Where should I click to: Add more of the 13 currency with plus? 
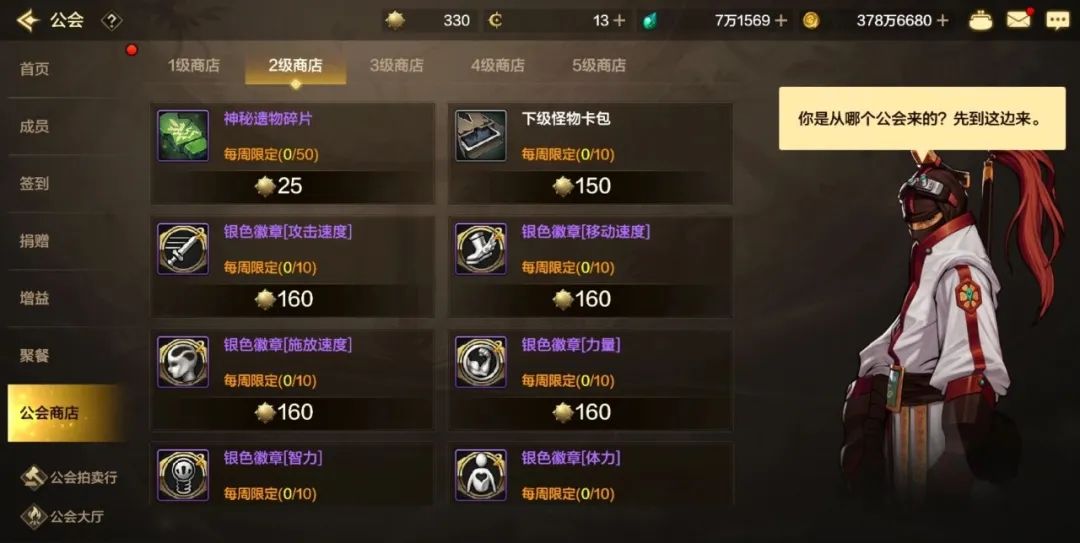tap(619, 21)
